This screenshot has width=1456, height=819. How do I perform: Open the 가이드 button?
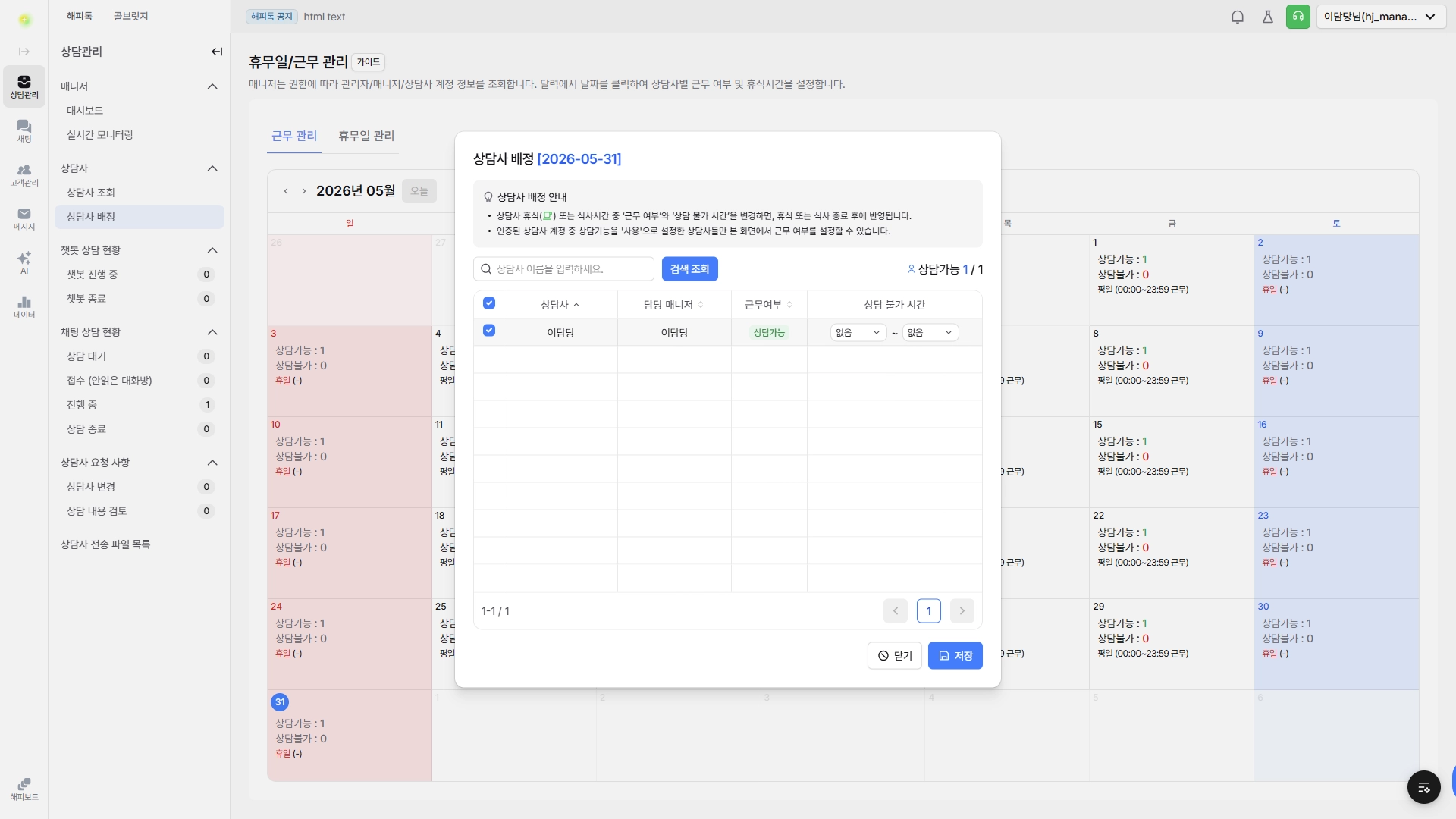[369, 62]
